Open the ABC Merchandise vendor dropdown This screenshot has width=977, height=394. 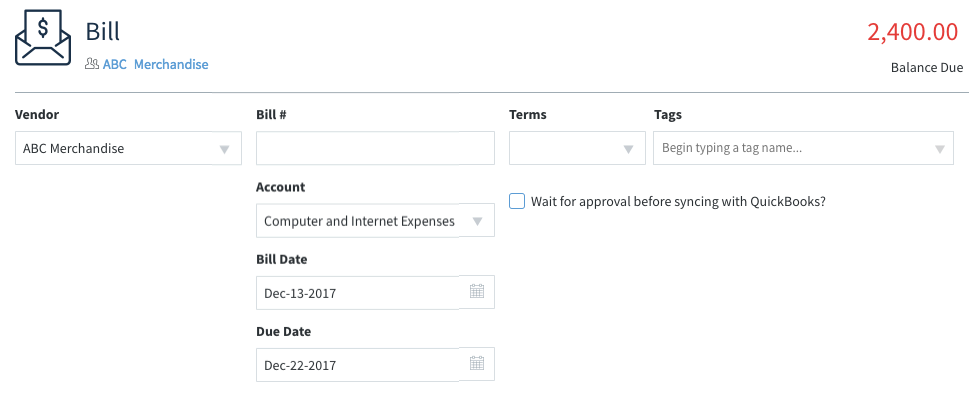pos(128,148)
